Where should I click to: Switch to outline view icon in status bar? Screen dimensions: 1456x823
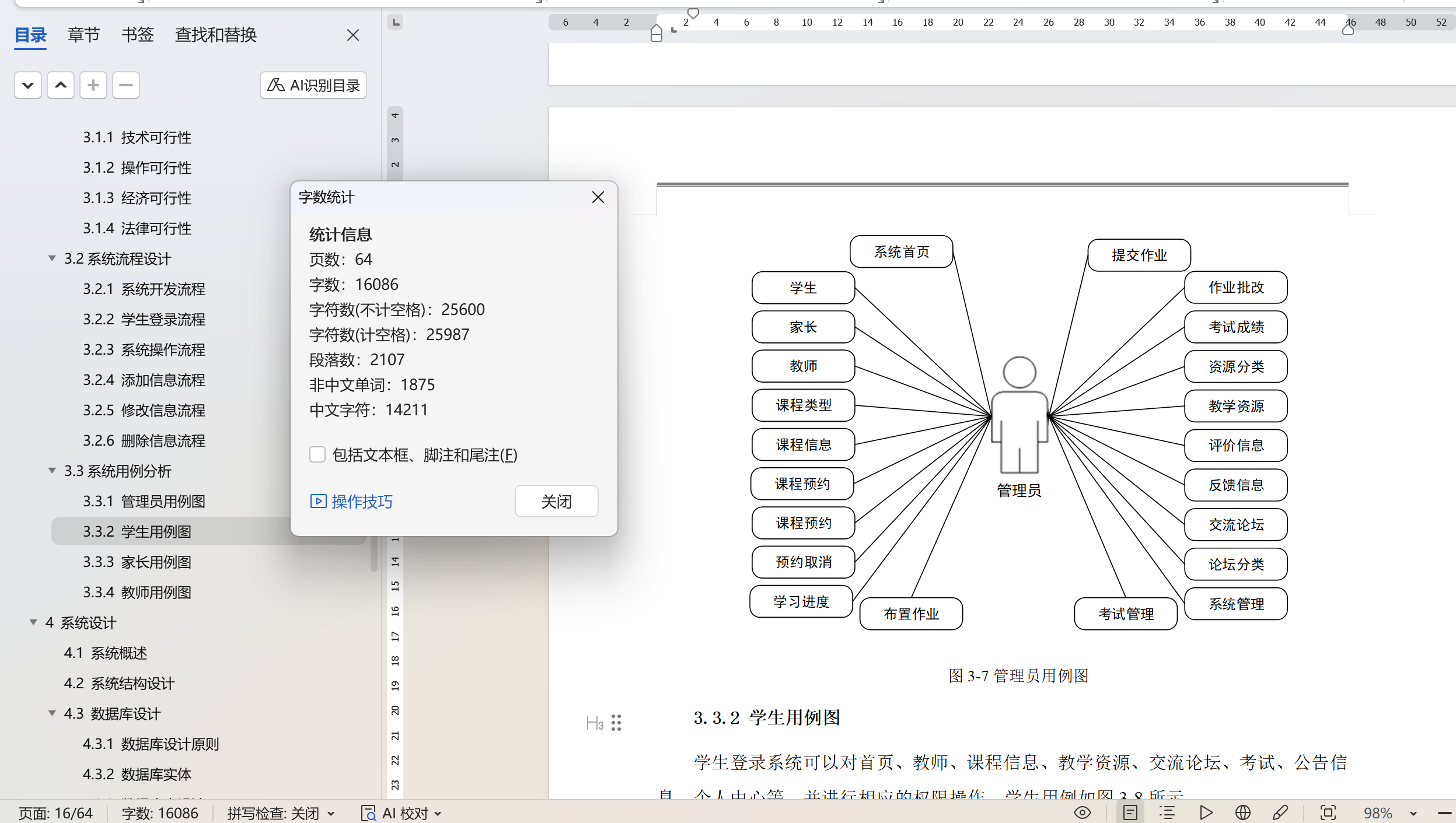click(x=1167, y=813)
